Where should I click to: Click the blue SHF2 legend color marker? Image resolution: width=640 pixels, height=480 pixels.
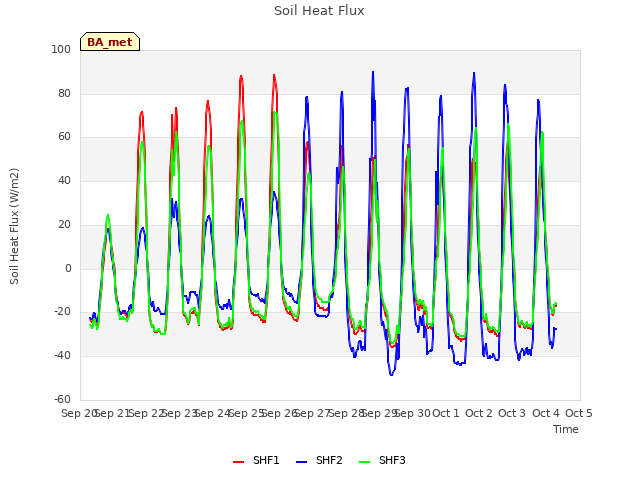click(301, 461)
